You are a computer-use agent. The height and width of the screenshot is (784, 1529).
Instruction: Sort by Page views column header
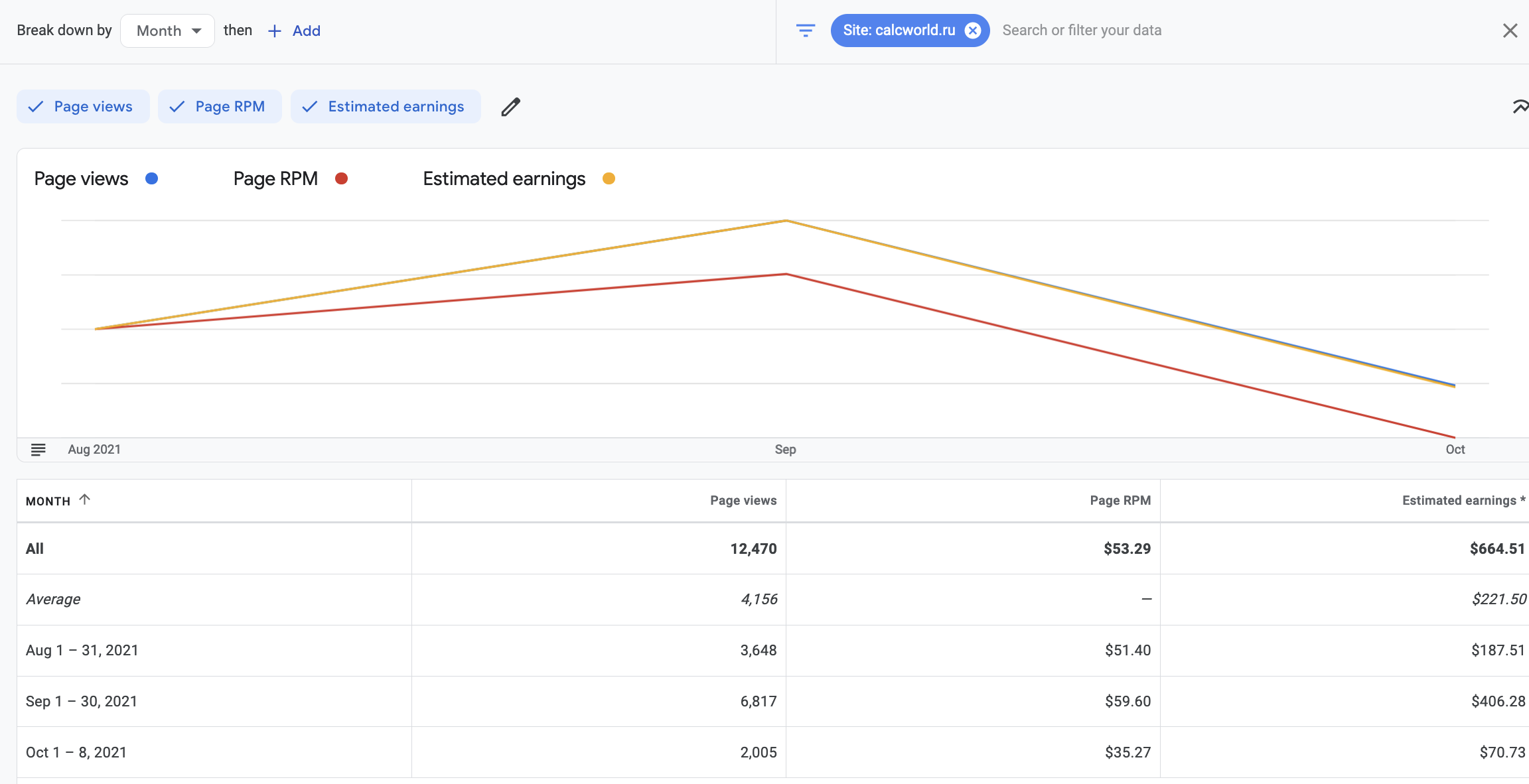[x=743, y=501]
